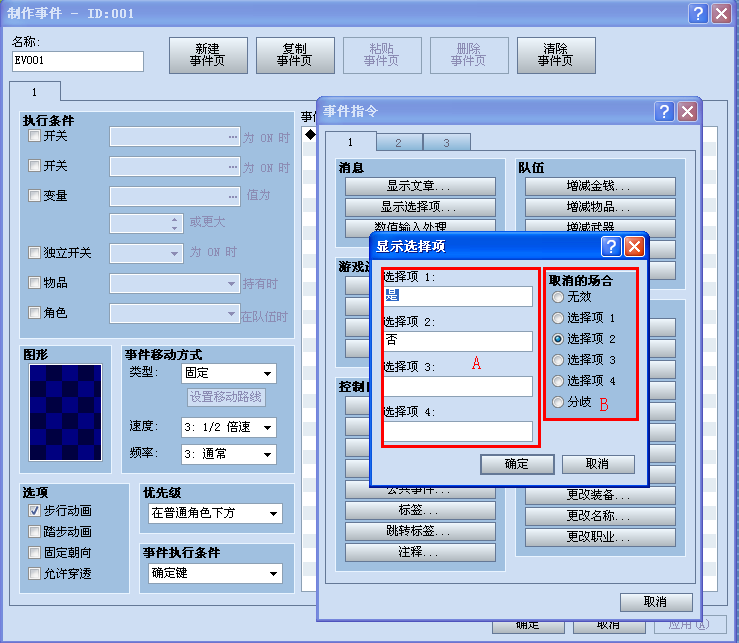Click 显示选择项... command button
The width and height of the screenshot is (739, 643).
click(420, 207)
